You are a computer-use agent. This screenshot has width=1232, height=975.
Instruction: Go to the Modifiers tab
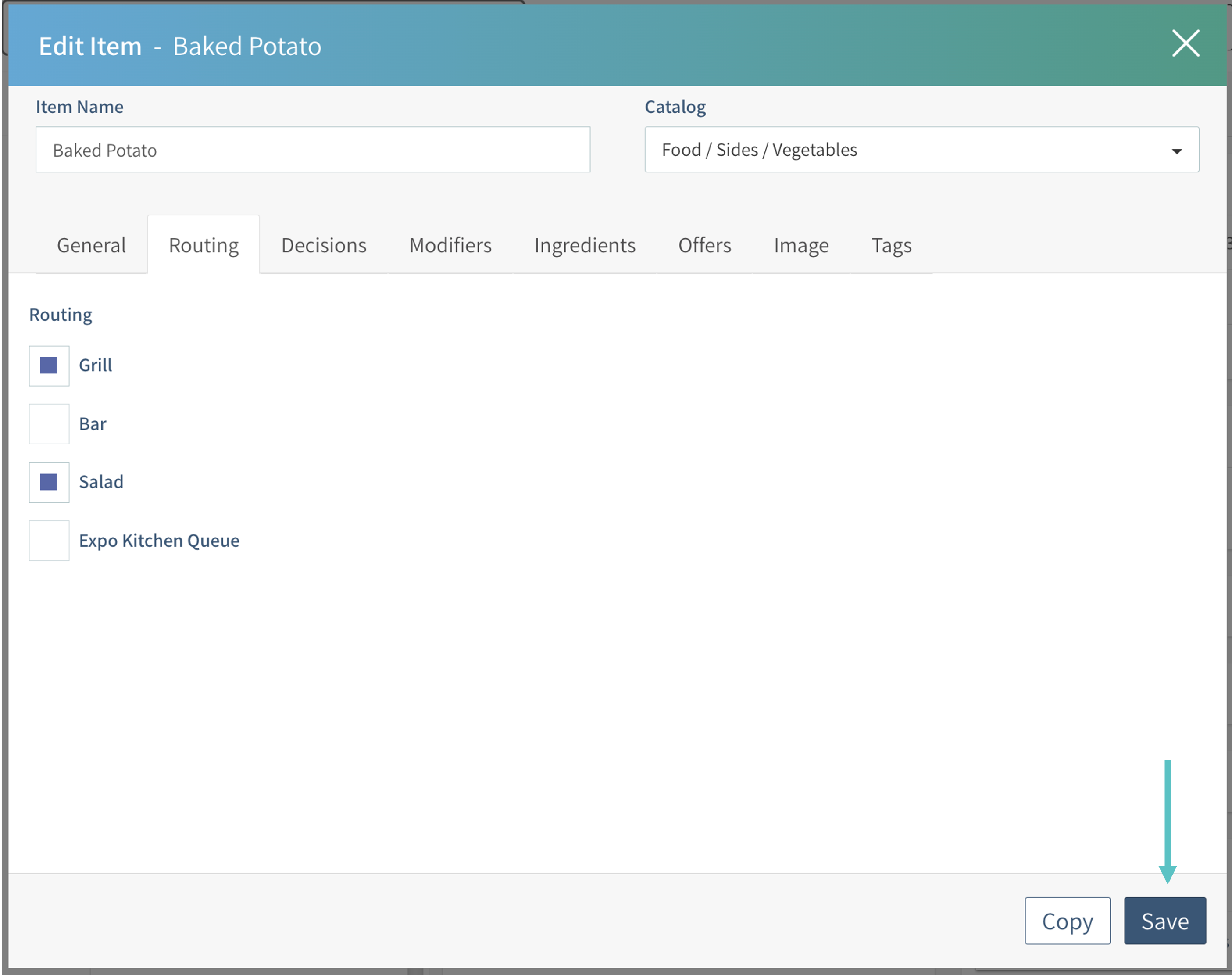coord(450,245)
